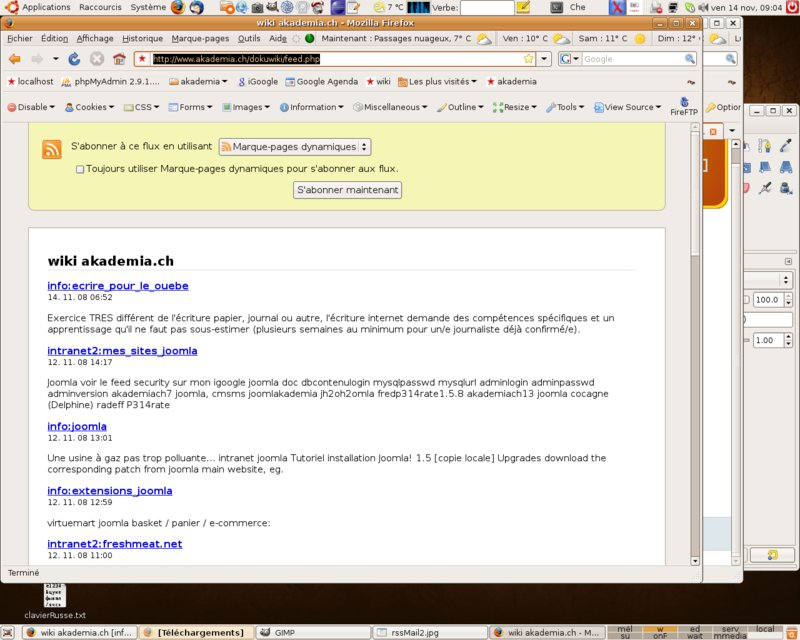Open the info:ecrire_pour_le_ouebe link
Image resolution: width=800 pixels, height=640 pixels.
(x=118, y=286)
